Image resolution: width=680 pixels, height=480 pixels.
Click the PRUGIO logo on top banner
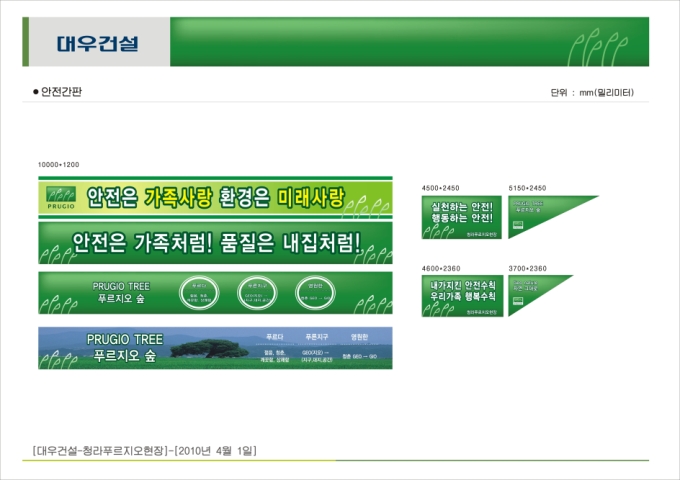point(59,198)
